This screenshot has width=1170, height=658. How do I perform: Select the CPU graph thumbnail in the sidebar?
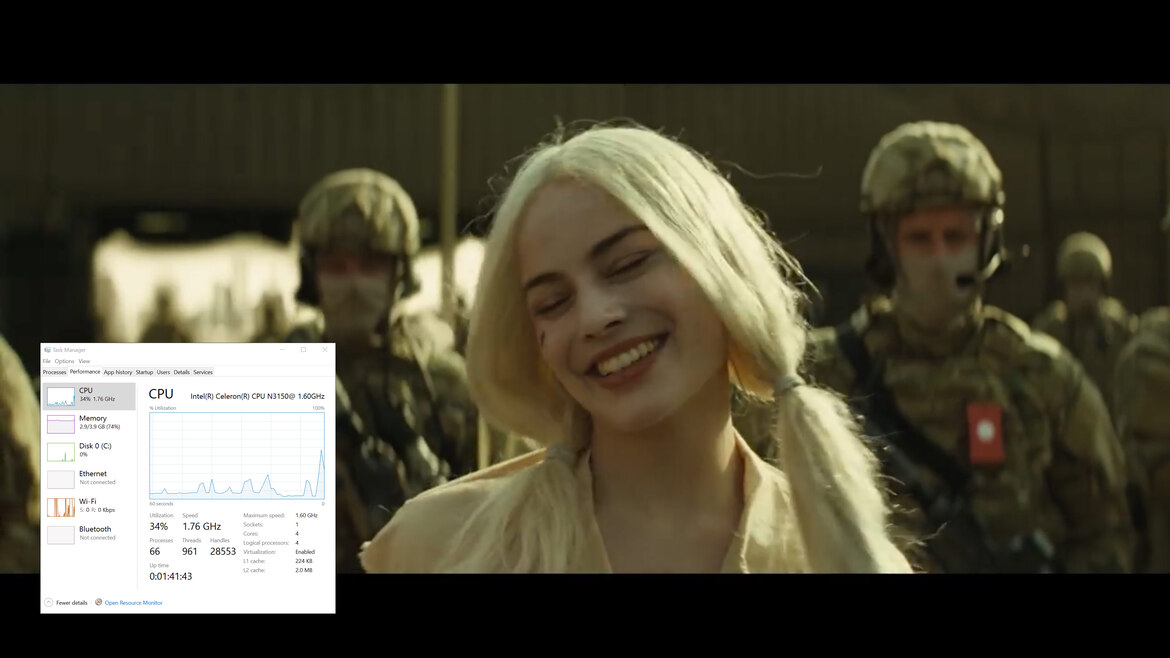point(61,396)
